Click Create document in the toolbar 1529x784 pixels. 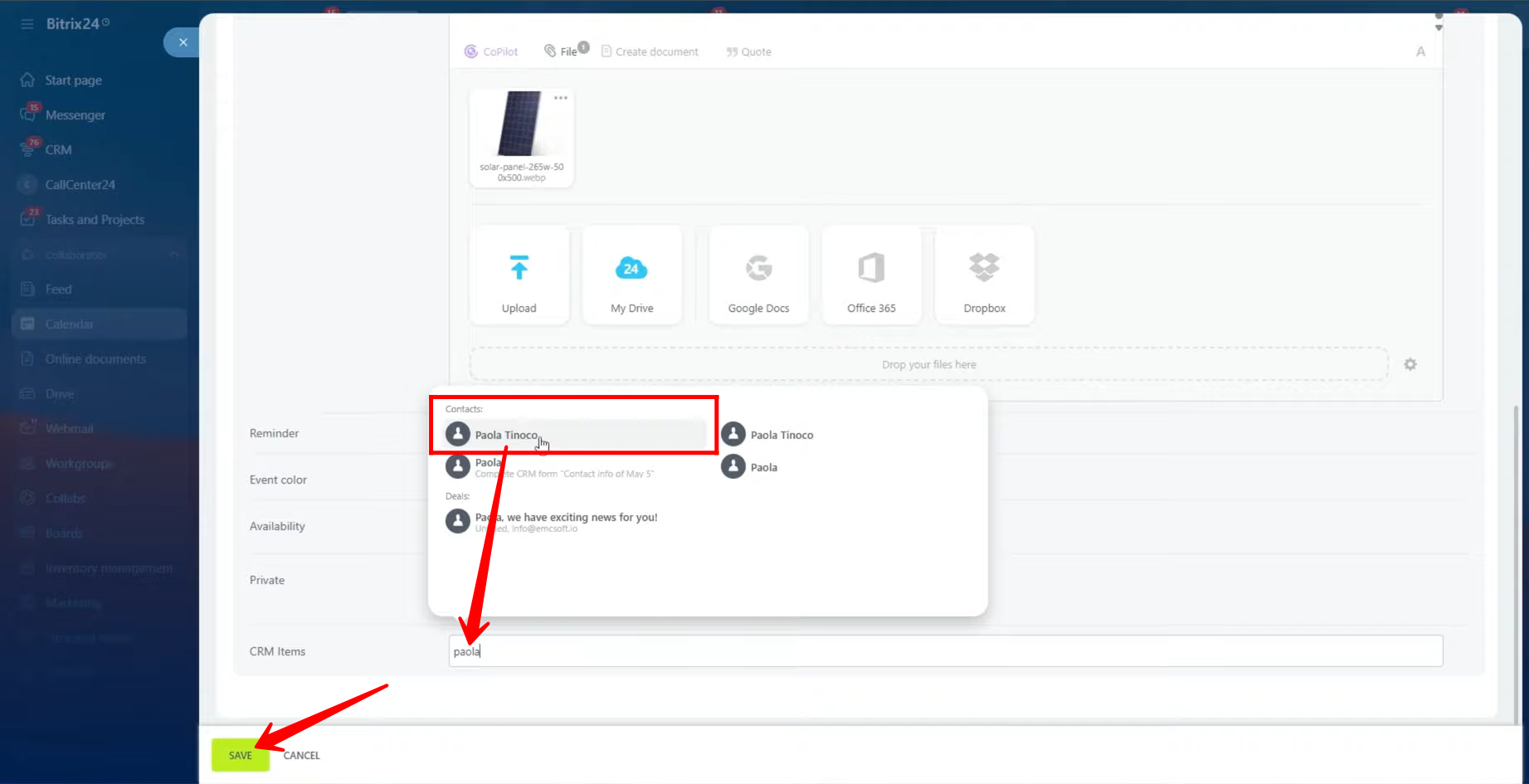coord(650,51)
